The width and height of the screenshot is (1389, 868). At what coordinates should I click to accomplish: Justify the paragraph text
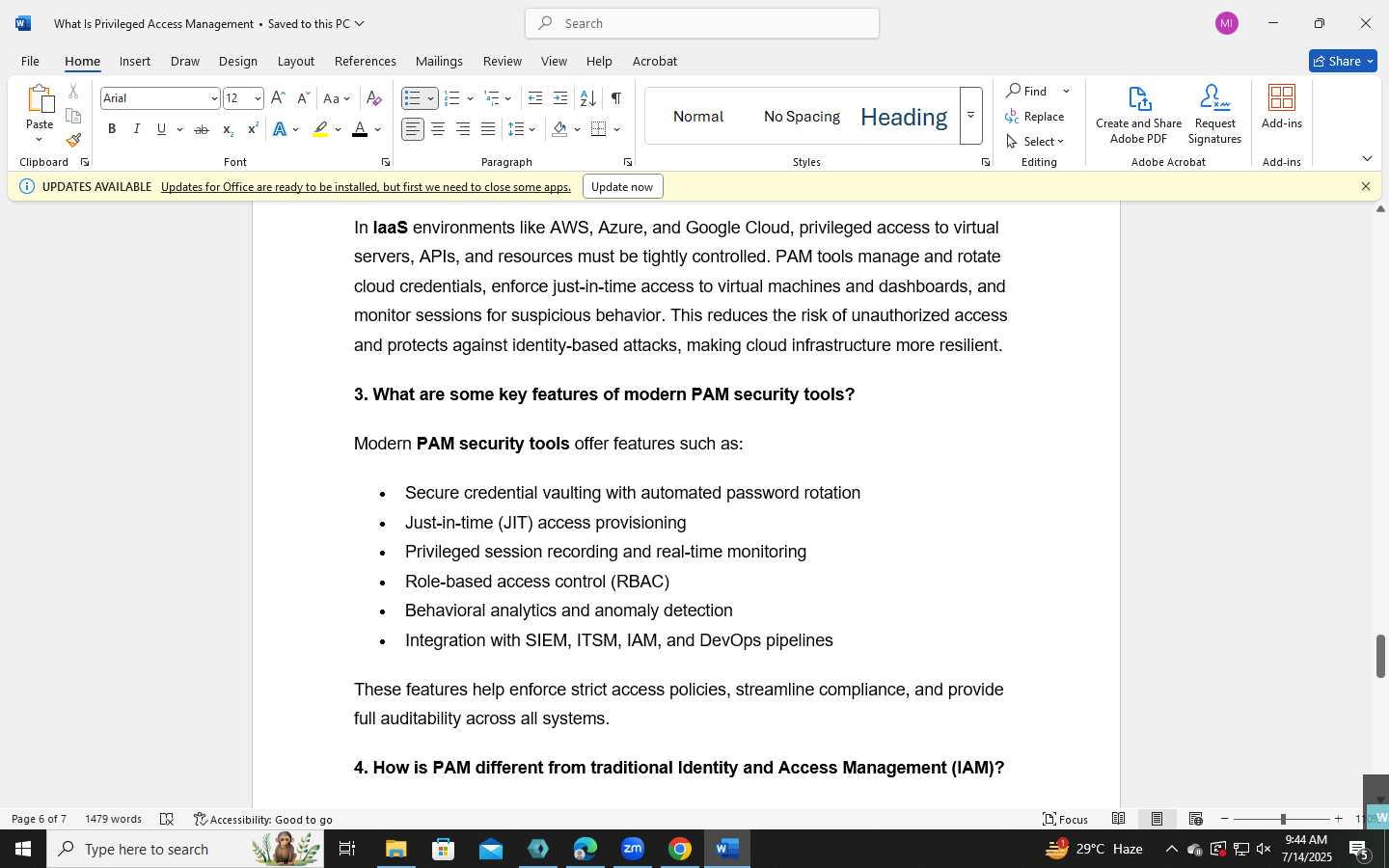tap(488, 129)
